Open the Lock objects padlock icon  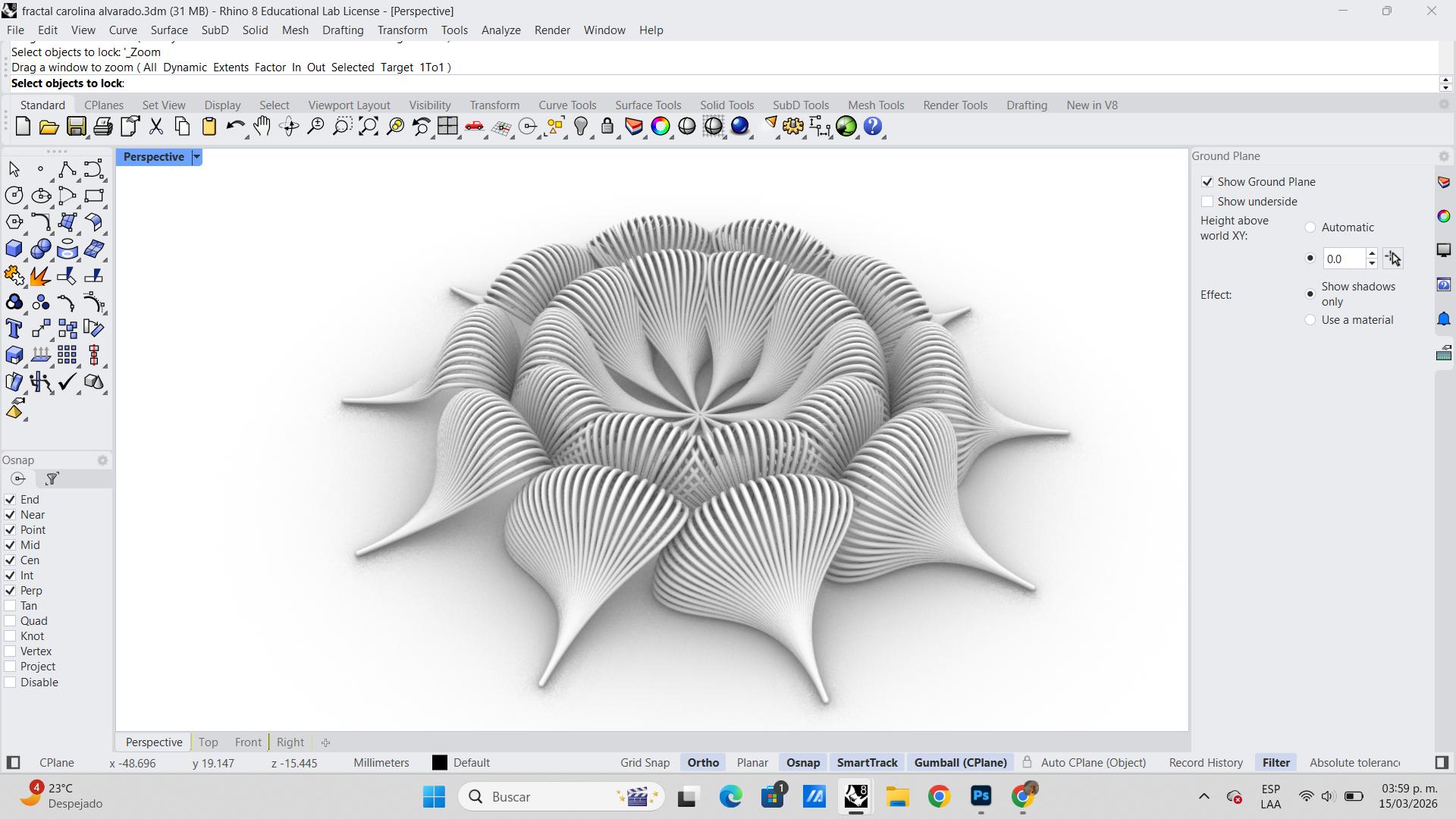coord(607,127)
